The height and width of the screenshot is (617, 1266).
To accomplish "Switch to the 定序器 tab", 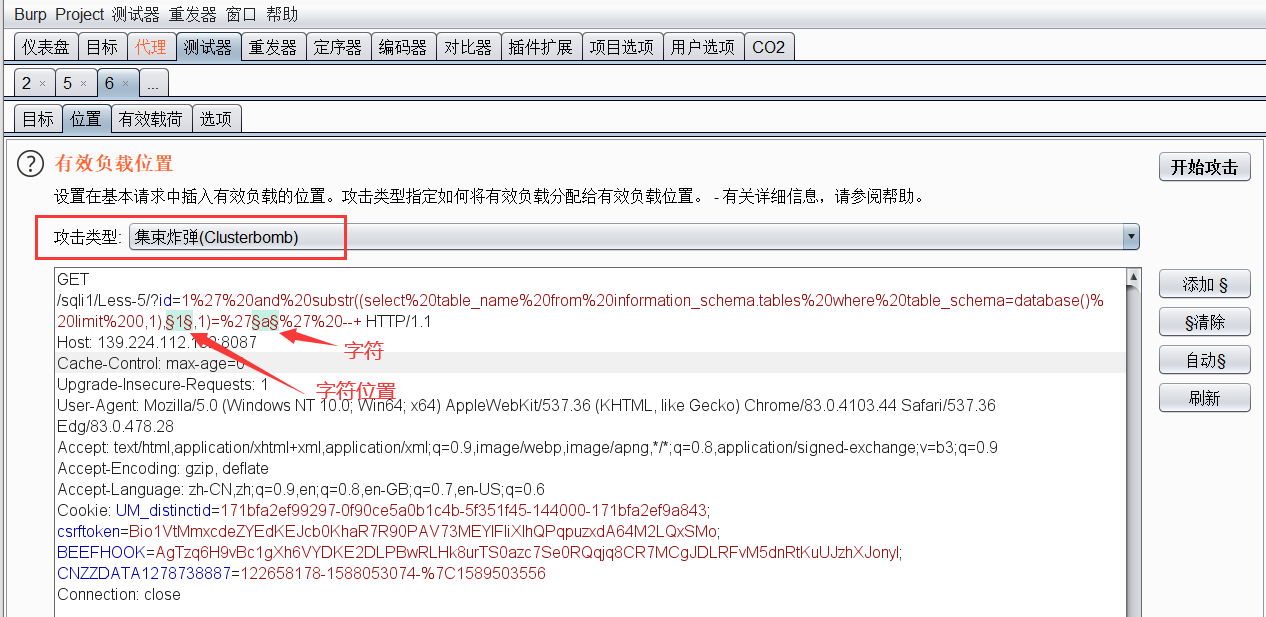I will click(338, 47).
